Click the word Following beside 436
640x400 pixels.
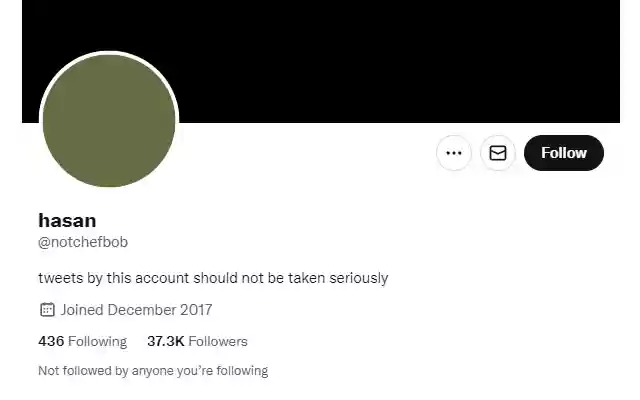coord(98,341)
